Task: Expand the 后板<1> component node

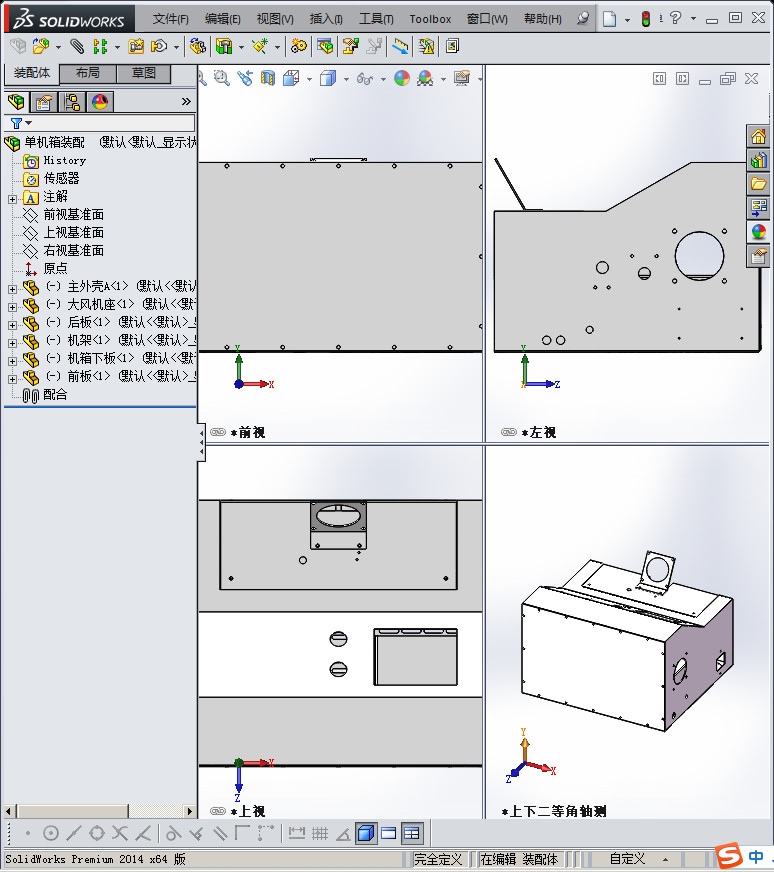Action: coord(12,325)
